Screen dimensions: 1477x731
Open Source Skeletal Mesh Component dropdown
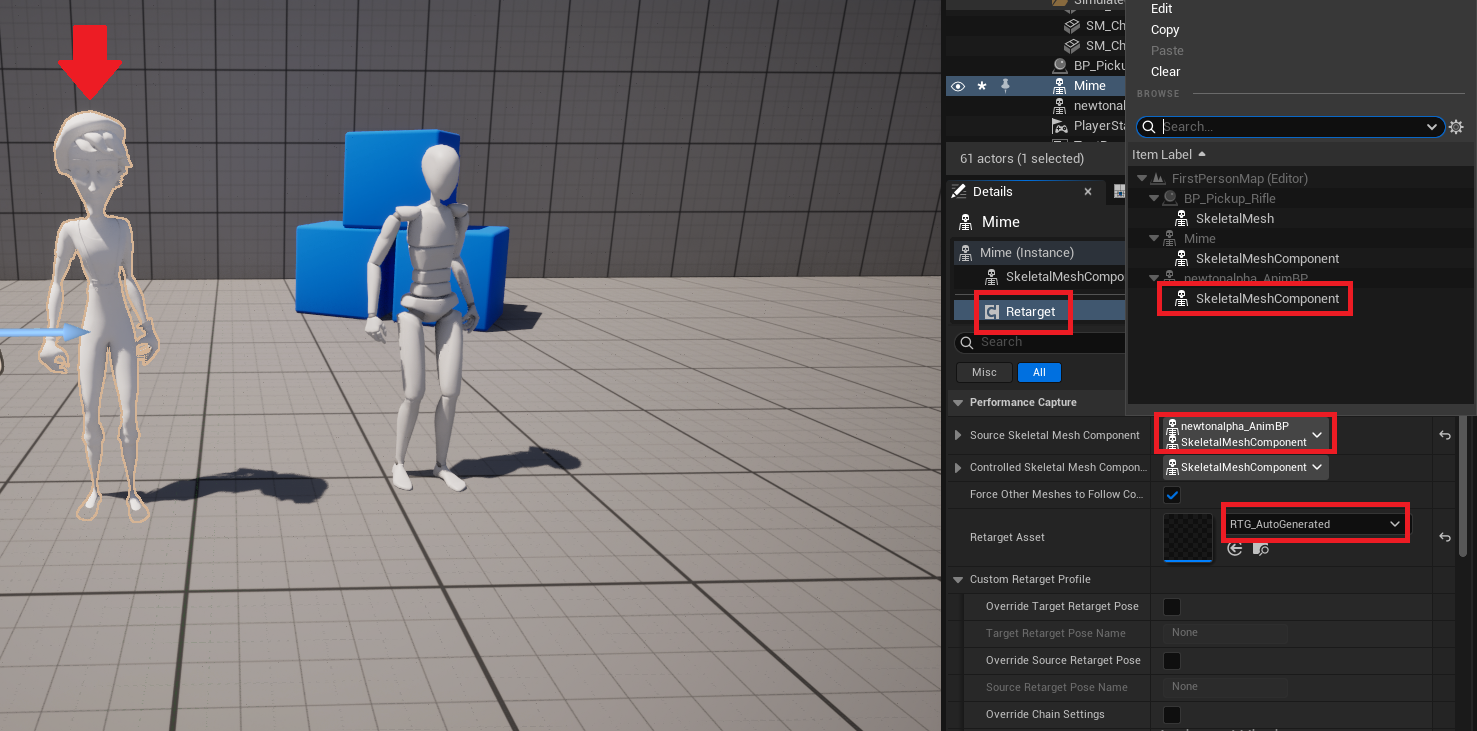[x=1246, y=434]
